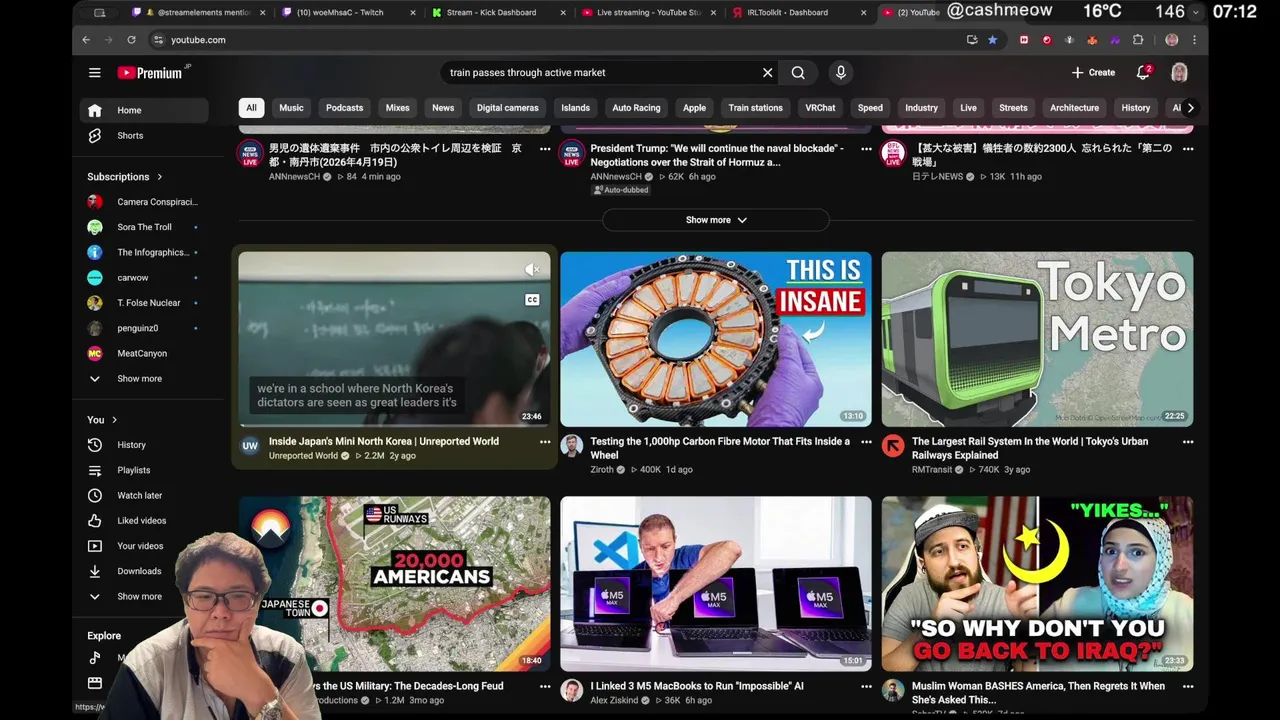This screenshot has height=720, width=1280.
Task: Open the Downloads sidebar item
Action: 144,571
